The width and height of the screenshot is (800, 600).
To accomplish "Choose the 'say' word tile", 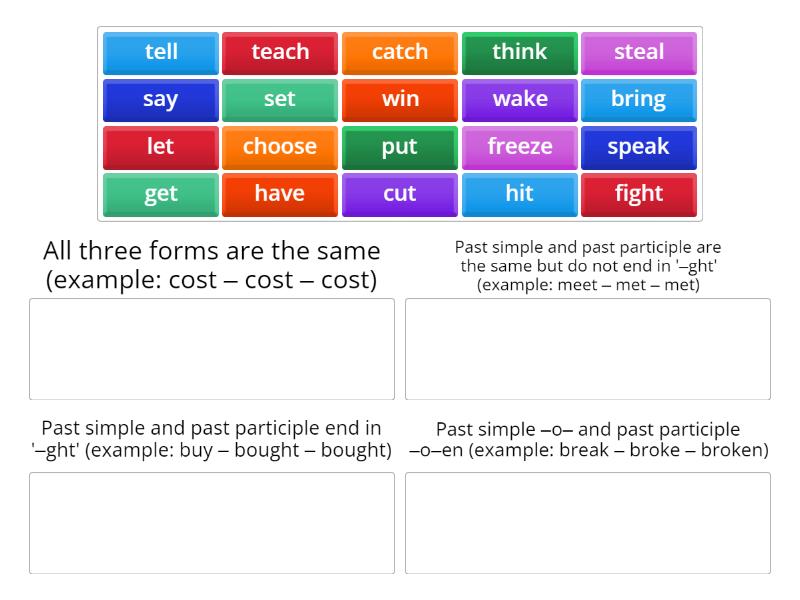I will 160,99.
